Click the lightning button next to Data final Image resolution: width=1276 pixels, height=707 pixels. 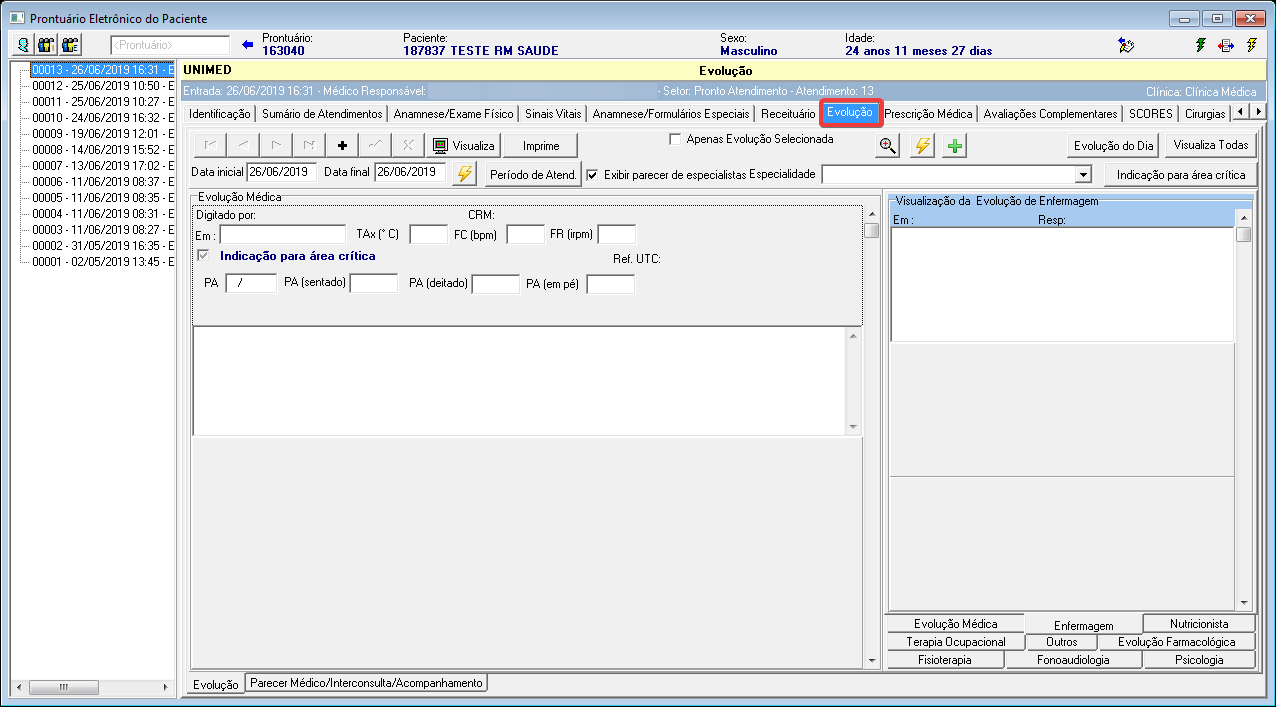pyautogui.click(x=464, y=173)
